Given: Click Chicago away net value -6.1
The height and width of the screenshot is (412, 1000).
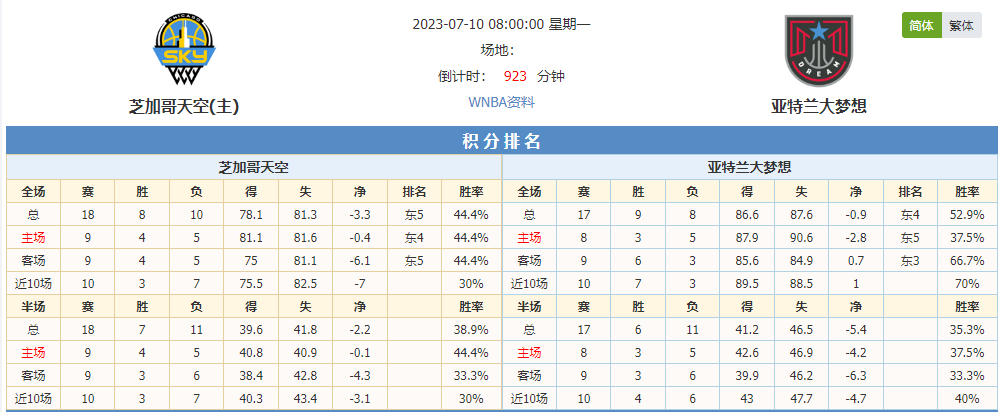Looking at the screenshot, I should [360, 260].
